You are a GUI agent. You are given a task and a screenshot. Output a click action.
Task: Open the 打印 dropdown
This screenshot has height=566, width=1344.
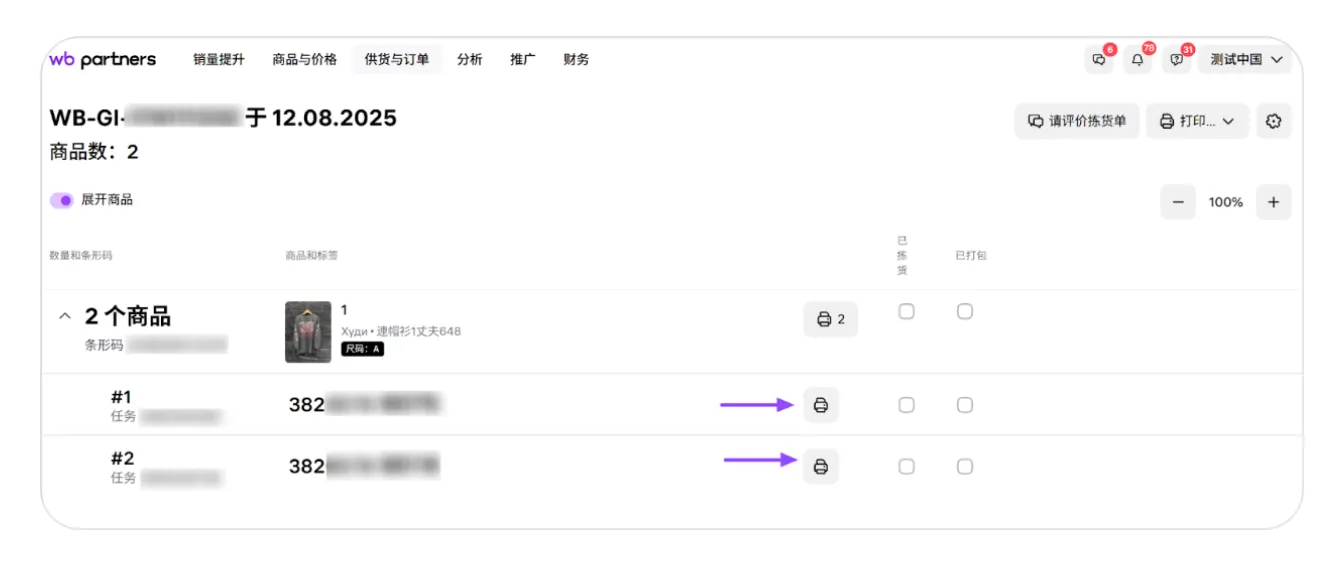click(1197, 121)
